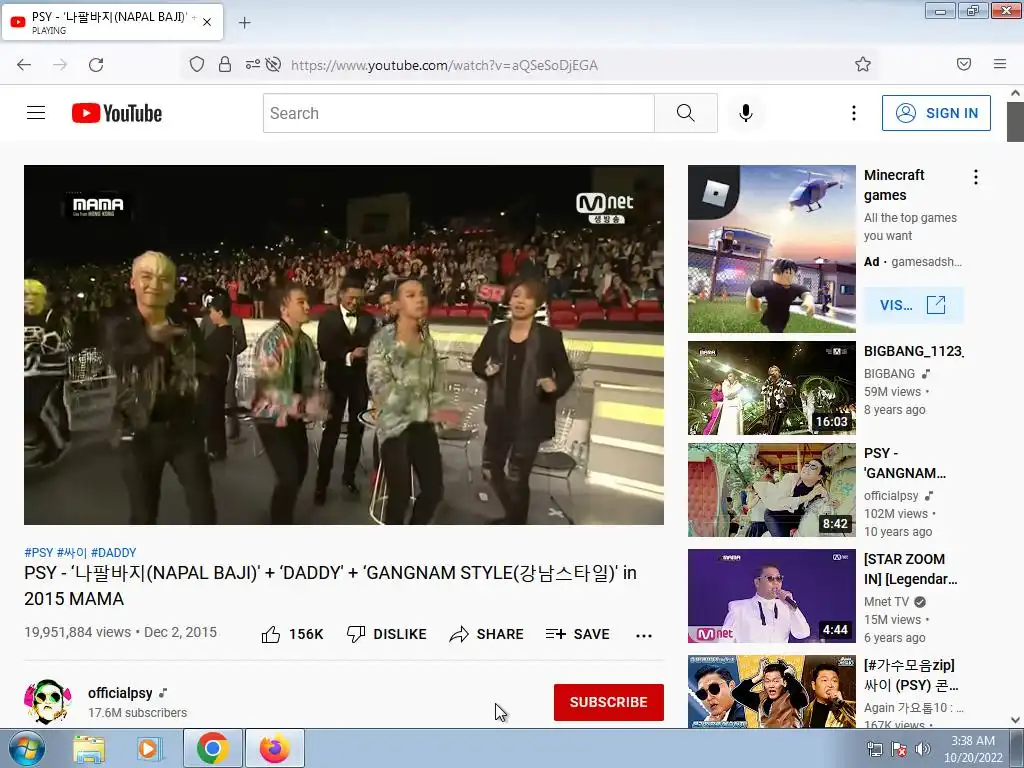The width and height of the screenshot is (1024, 768).
Task: Click the address bar URL
Action: tap(444, 65)
